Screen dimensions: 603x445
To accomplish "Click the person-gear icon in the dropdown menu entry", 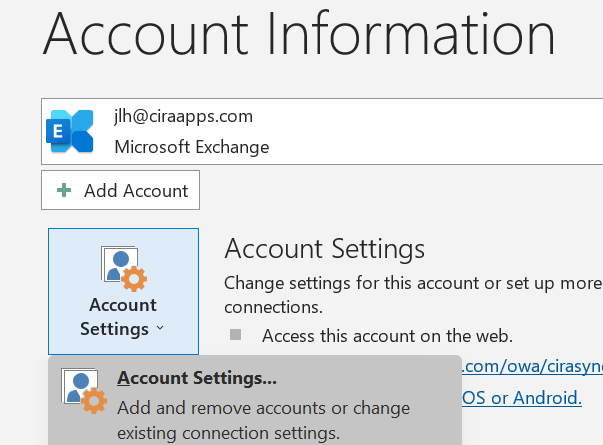I will [83, 392].
